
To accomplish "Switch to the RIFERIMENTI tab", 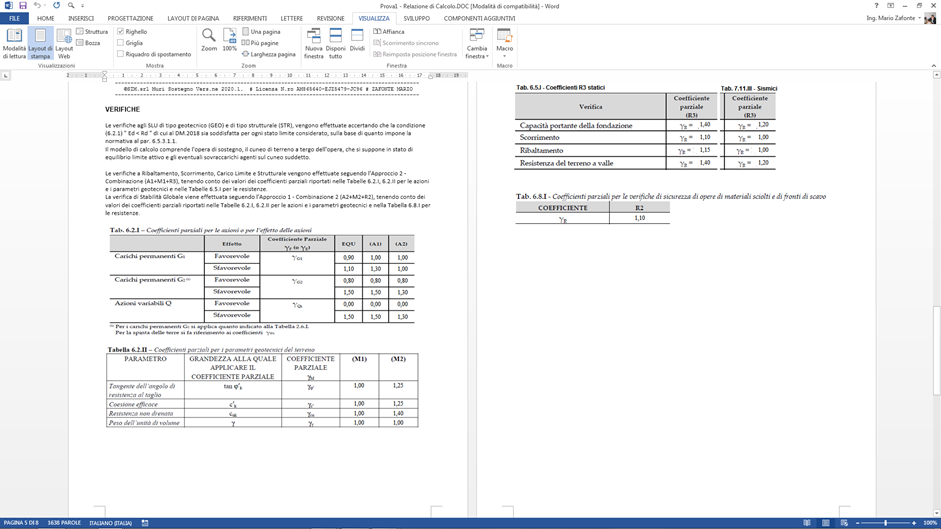I will tap(250, 19).
